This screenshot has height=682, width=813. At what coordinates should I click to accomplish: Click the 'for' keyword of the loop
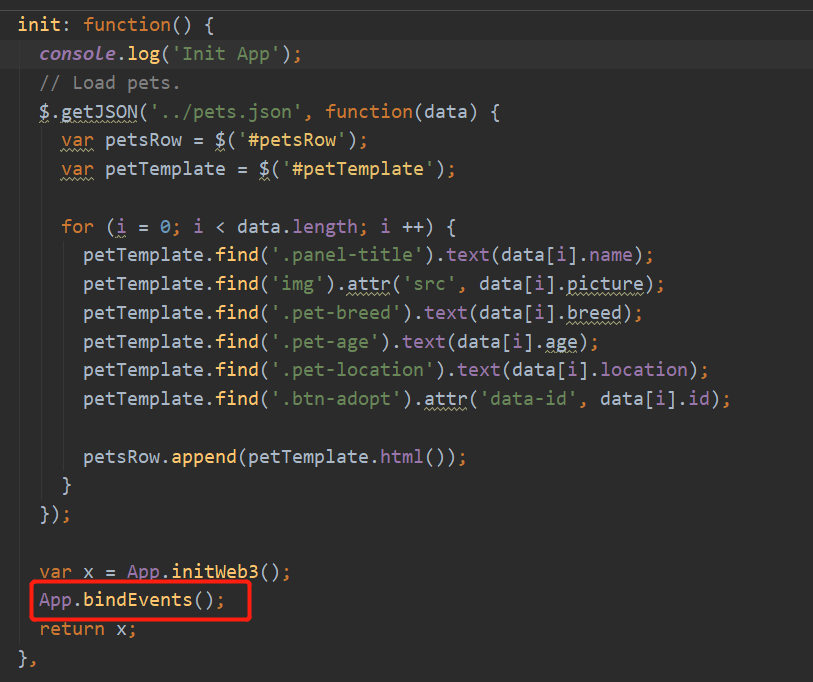click(77, 226)
